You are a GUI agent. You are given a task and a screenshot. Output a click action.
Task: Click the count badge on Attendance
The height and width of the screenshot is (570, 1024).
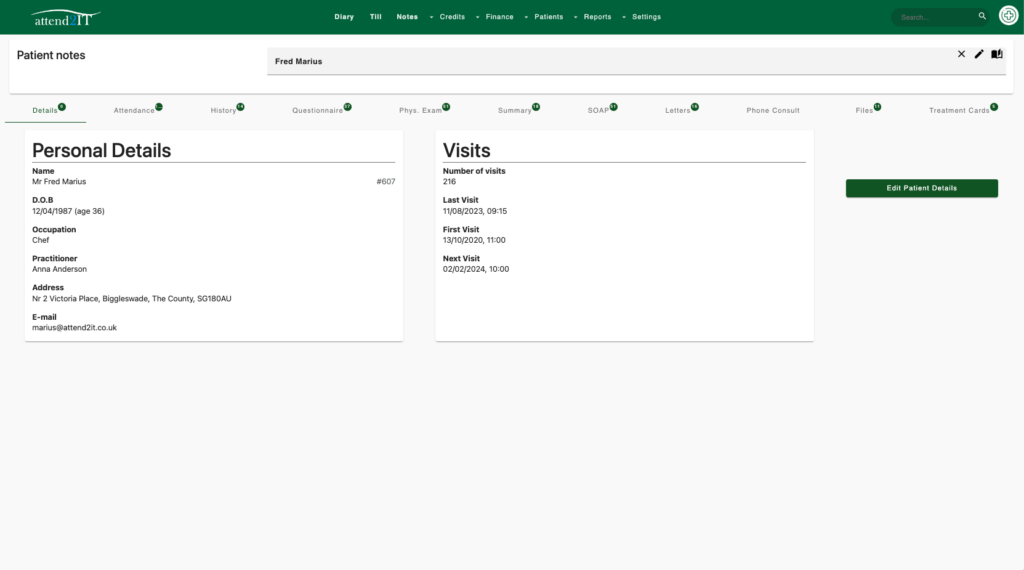coord(159,106)
